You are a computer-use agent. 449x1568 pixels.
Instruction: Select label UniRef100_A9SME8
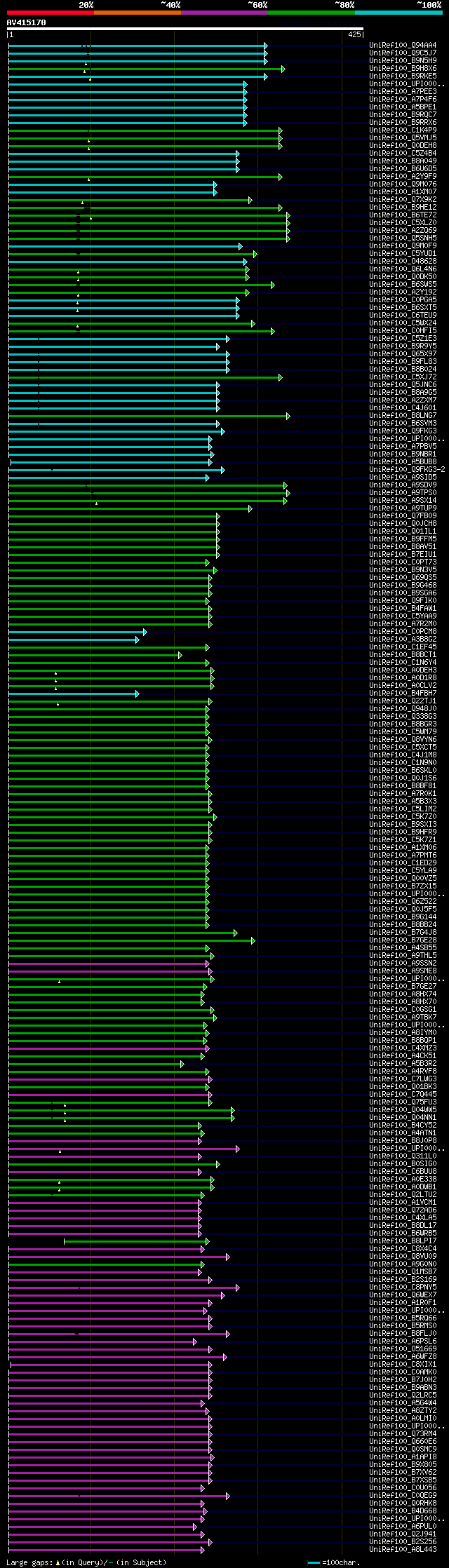pyautogui.click(x=403, y=971)
